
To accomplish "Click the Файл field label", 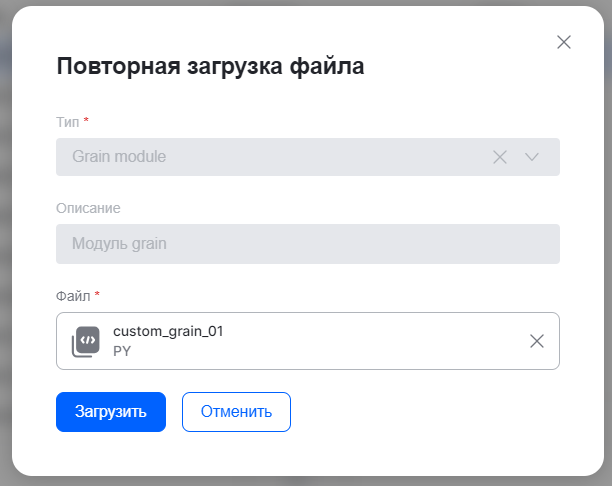I will 72,296.
